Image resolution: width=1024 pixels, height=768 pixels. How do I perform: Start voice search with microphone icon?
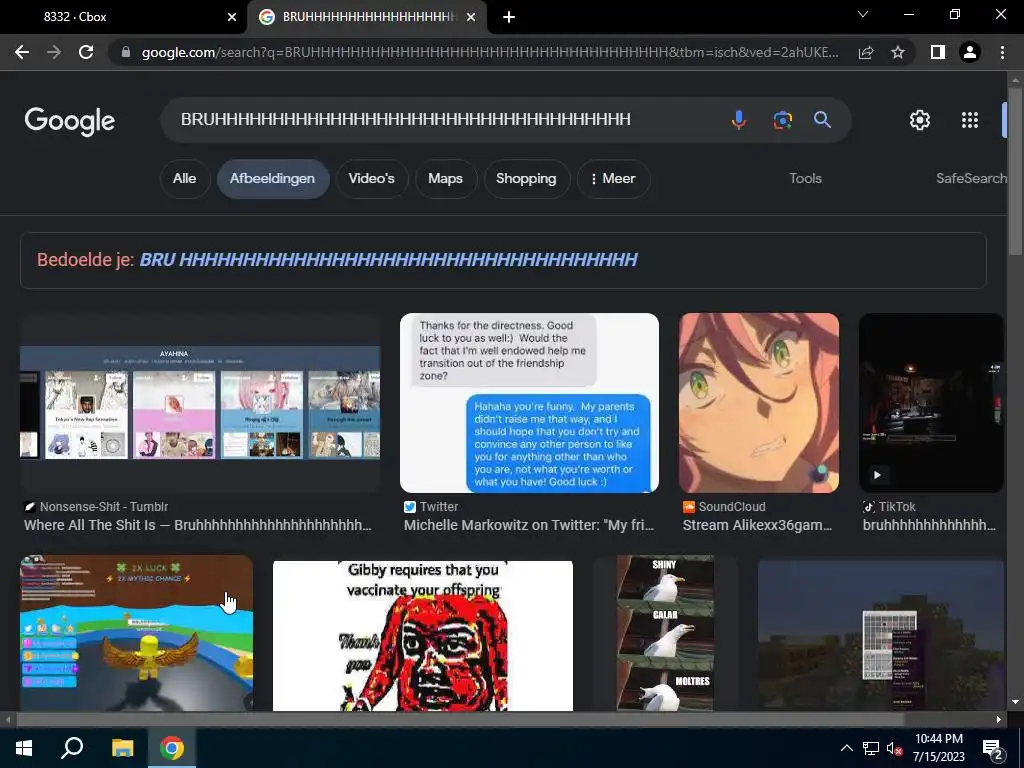[739, 120]
